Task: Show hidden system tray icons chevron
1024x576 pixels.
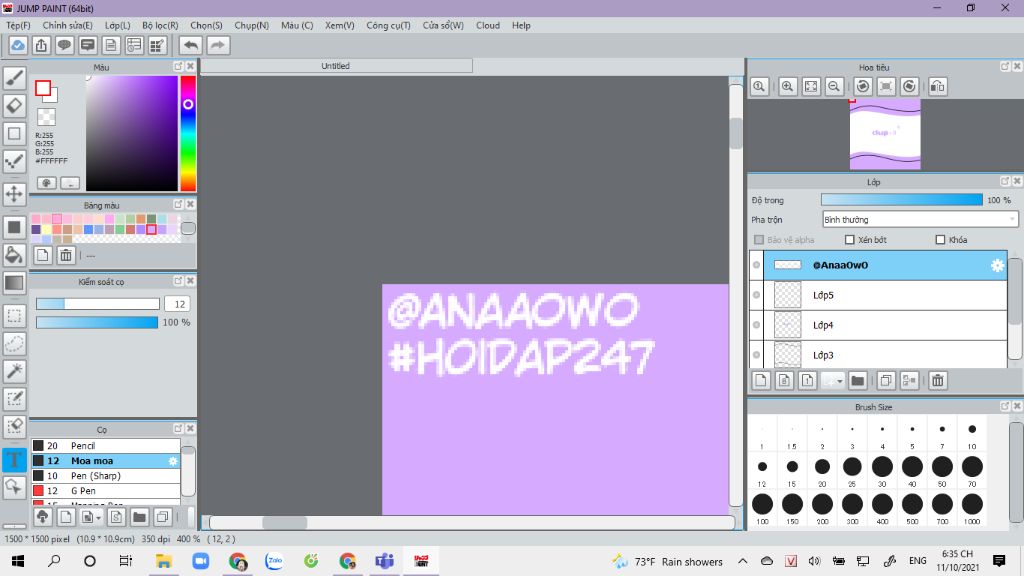Action: tap(743, 561)
